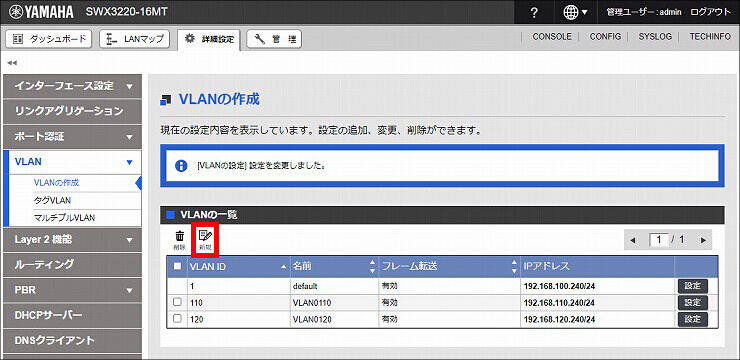The image size is (740, 360).
Task: Click the page number input field
Action: point(658,240)
